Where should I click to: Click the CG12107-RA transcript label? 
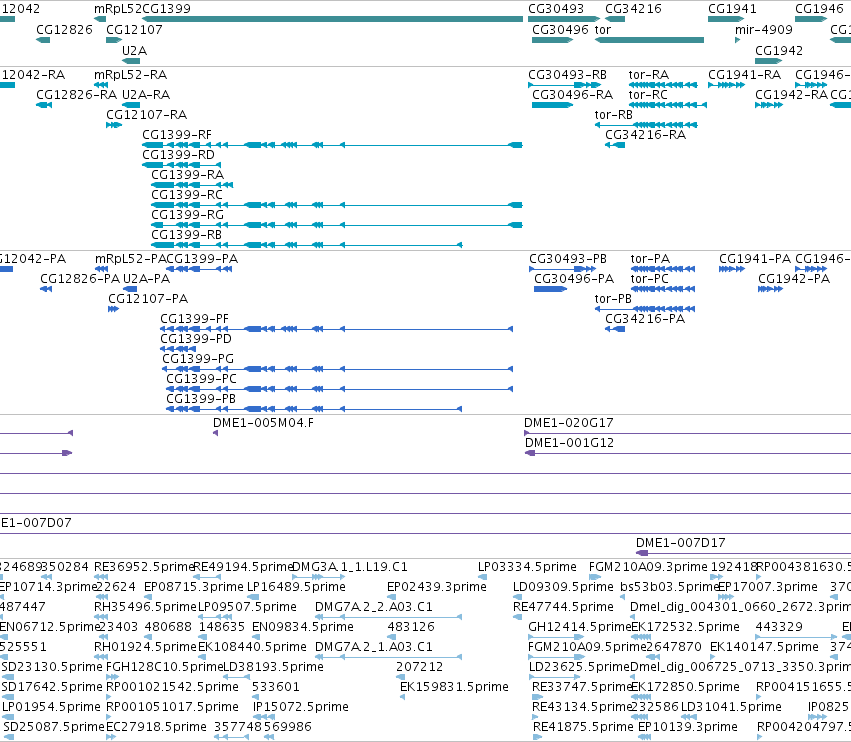click(x=147, y=115)
